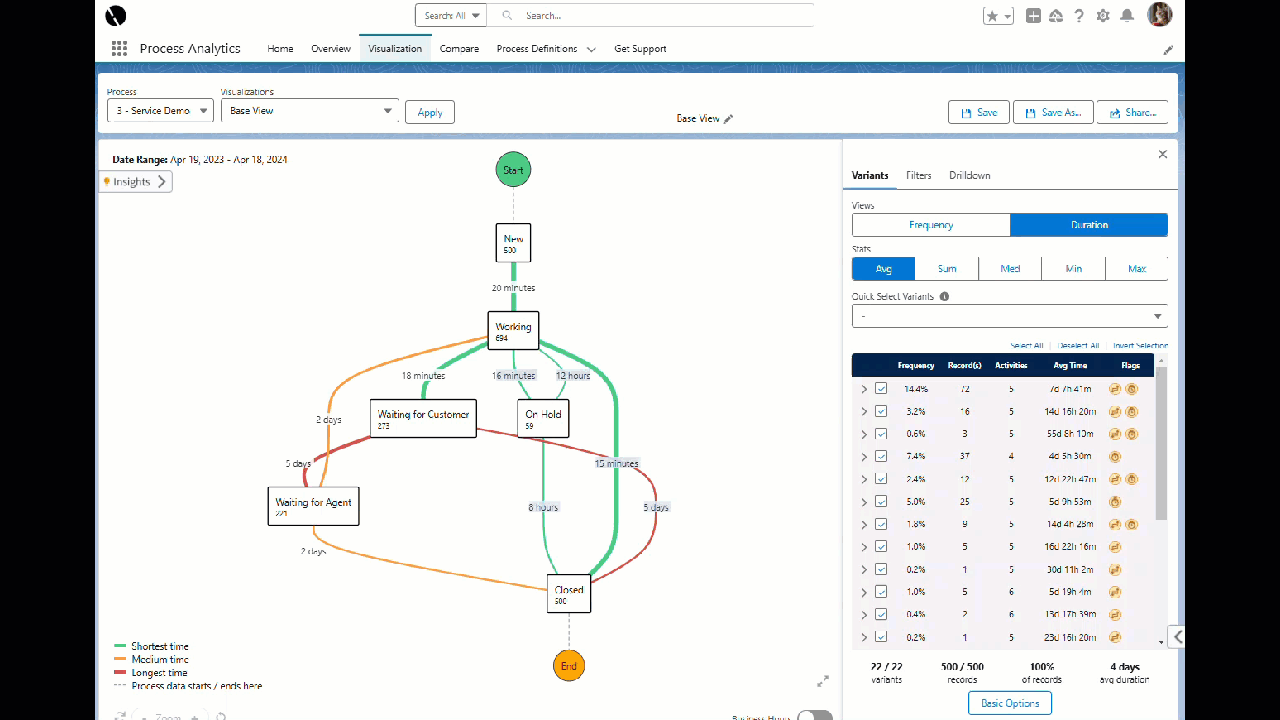Screen dimensions: 1280x720
Task: Click the Share button
Action: 1132,112
